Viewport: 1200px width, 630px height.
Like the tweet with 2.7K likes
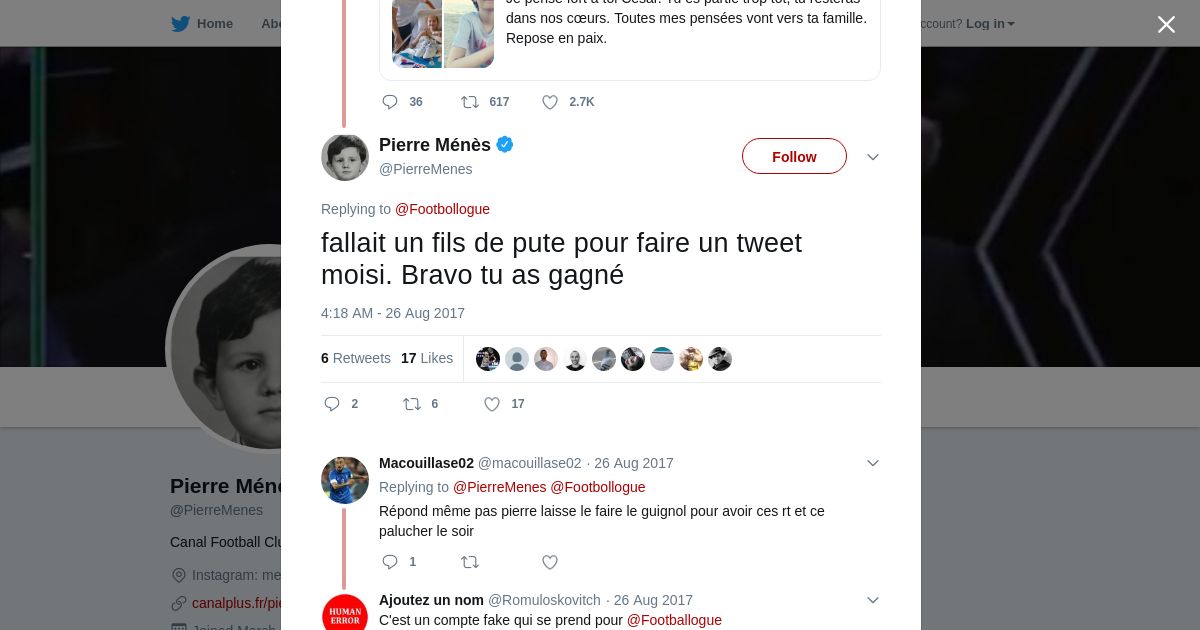tap(550, 102)
